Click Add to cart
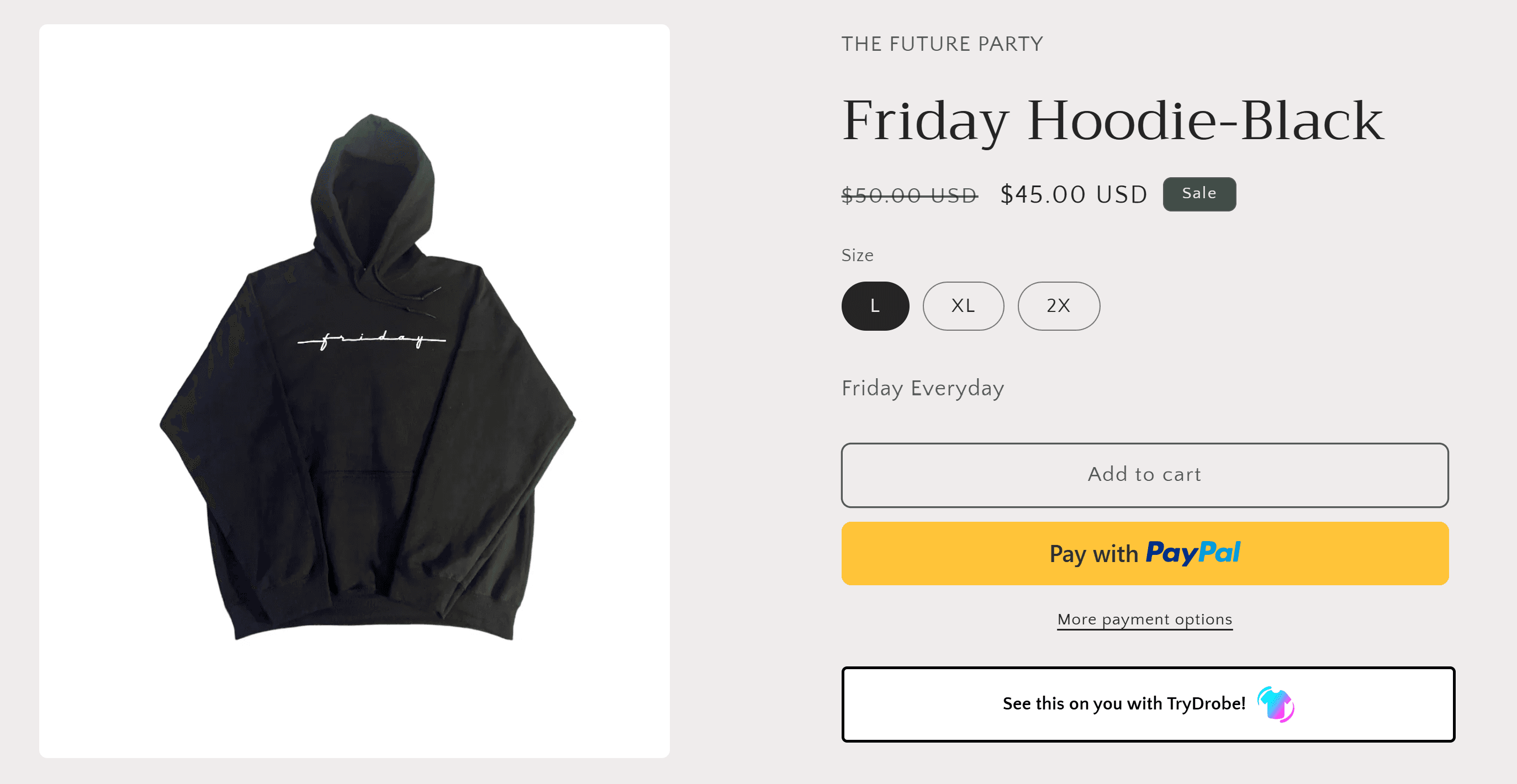1517x784 pixels. [x=1143, y=474]
